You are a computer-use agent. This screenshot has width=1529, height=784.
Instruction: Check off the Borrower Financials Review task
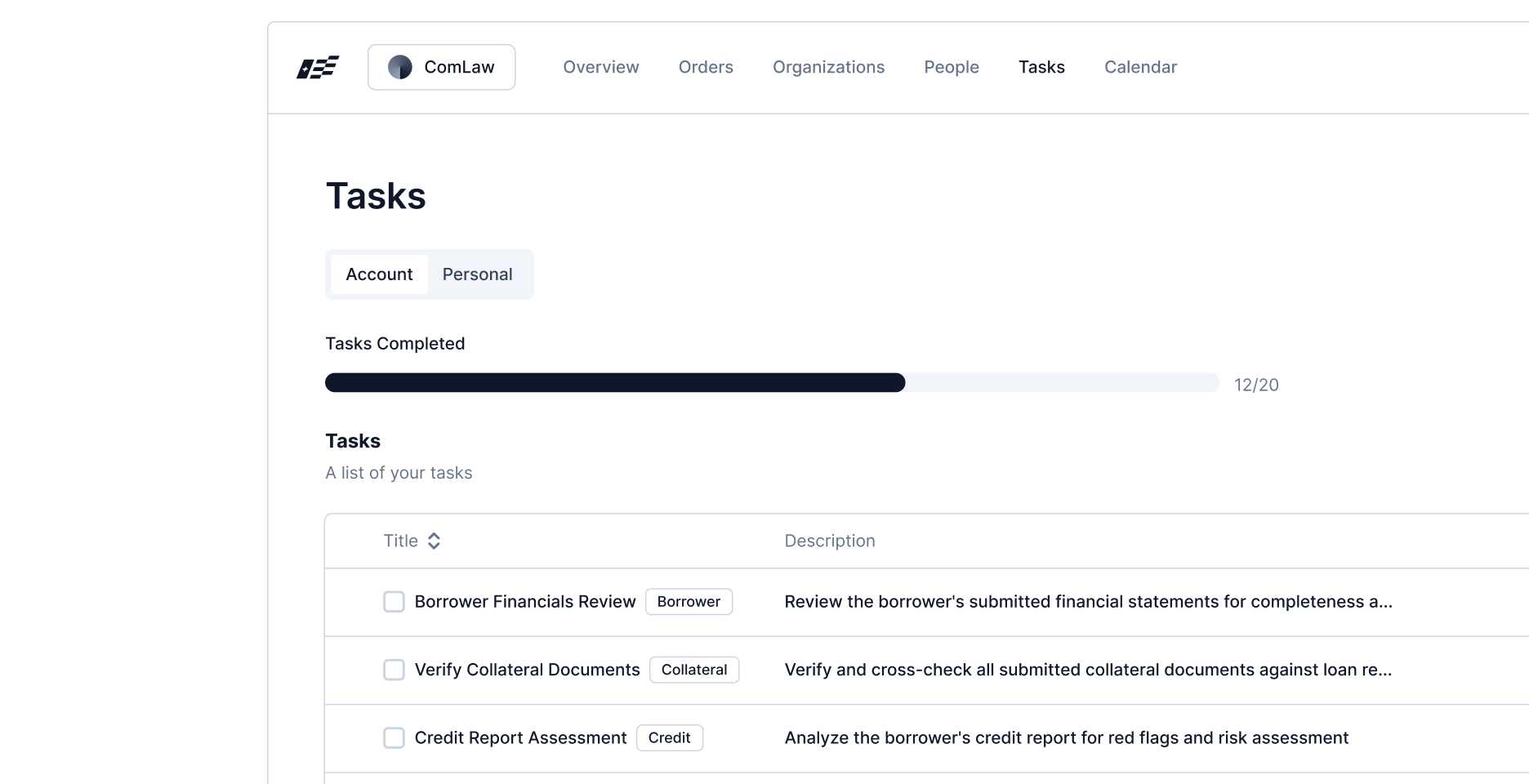tap(394, 601)
